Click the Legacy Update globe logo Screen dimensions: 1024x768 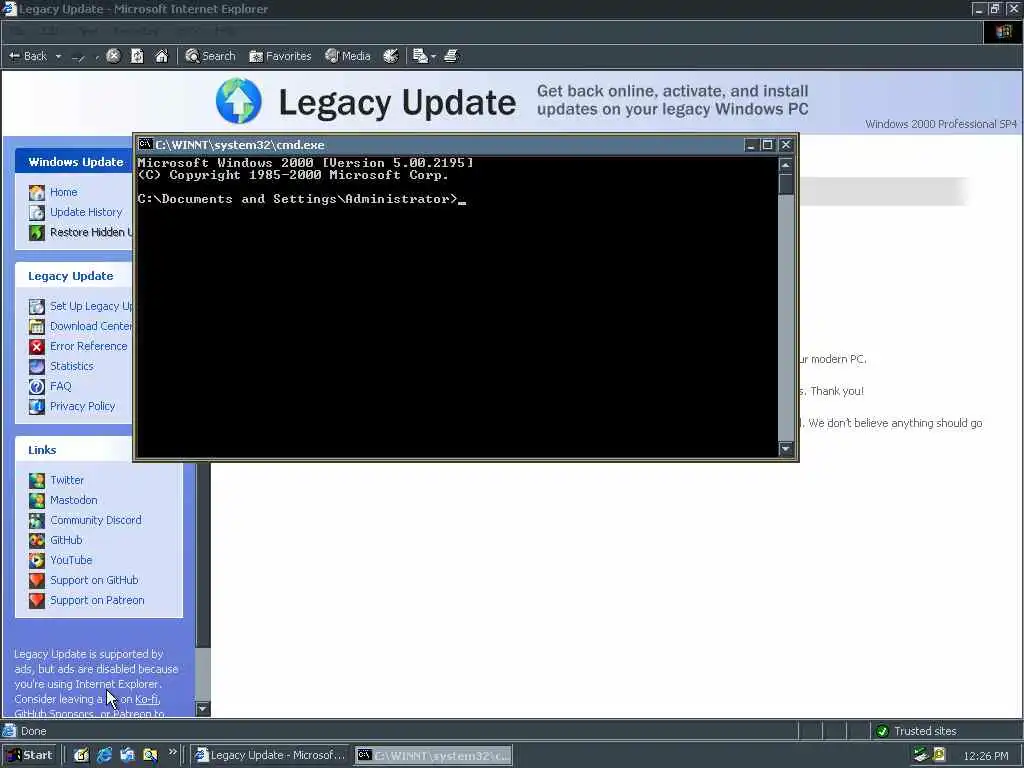(238, 101)
